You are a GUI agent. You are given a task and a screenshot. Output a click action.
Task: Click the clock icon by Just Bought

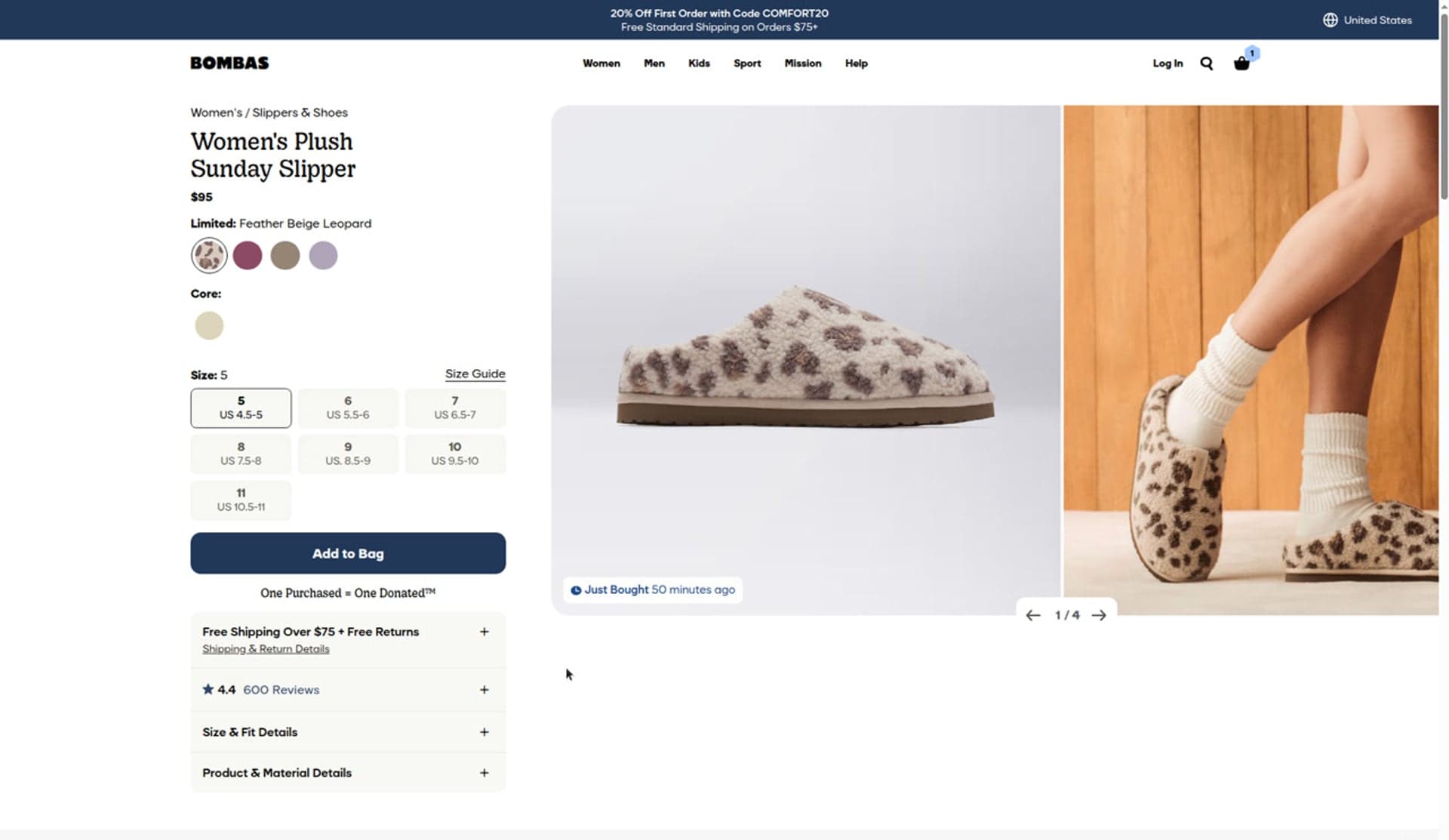(576, 590)
